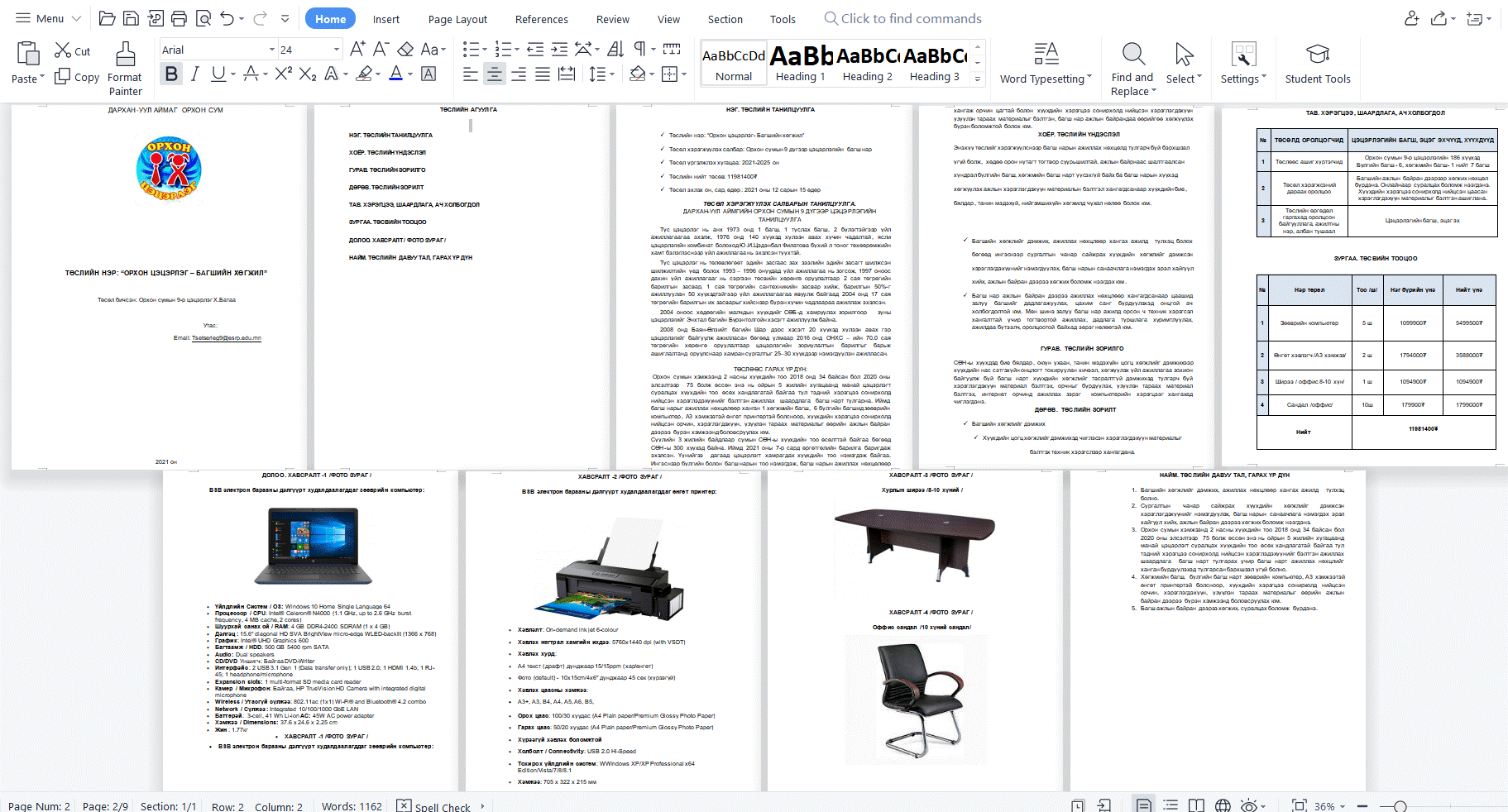Expand the styles gallery more arrow

[x=978, y=79]
